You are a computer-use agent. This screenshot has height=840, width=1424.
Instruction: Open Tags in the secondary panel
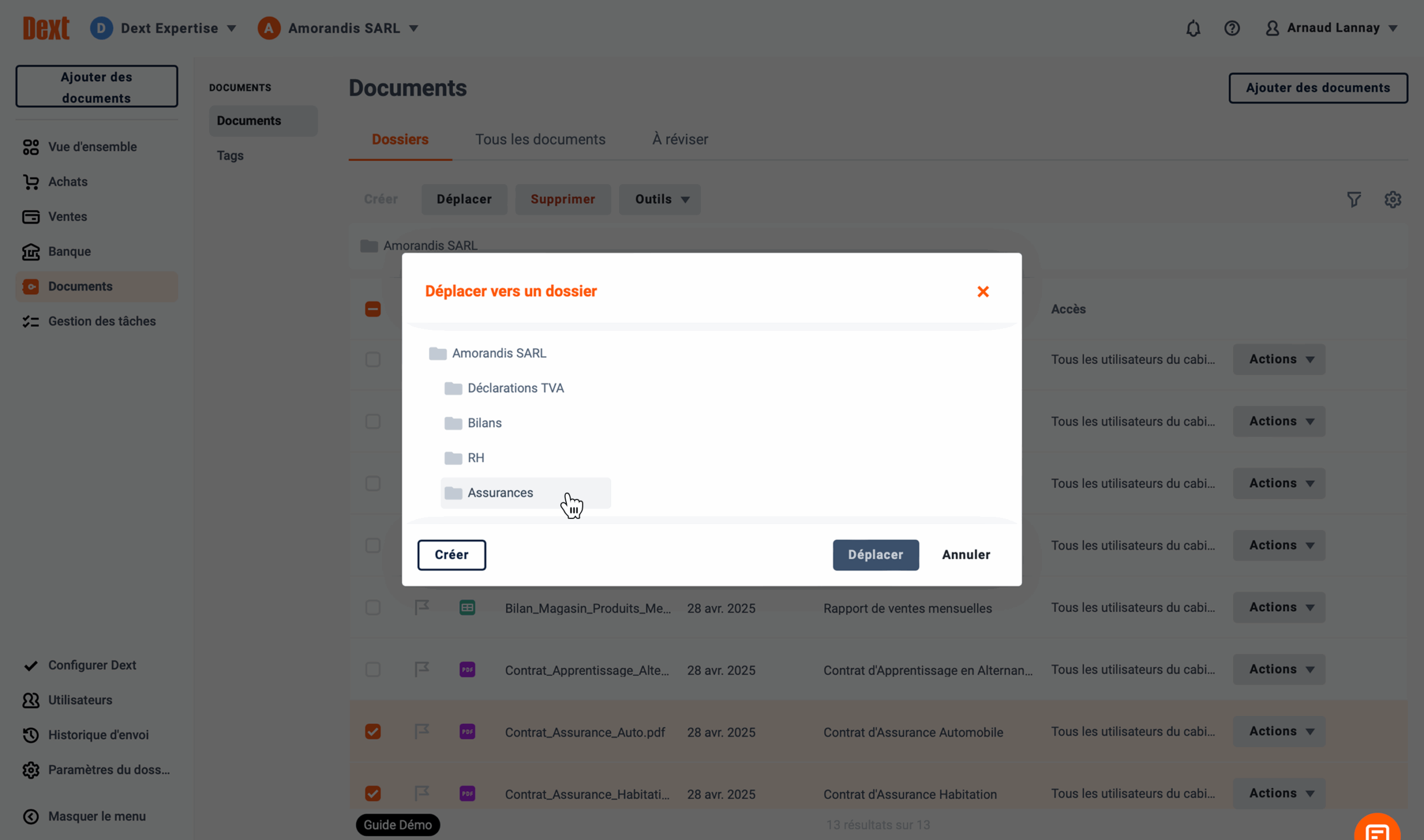coord(230,156)
